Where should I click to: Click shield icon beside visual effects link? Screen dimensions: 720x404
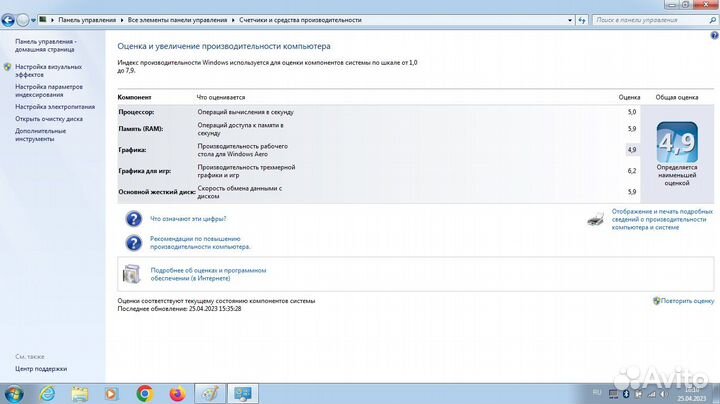[x=7, y=67]
